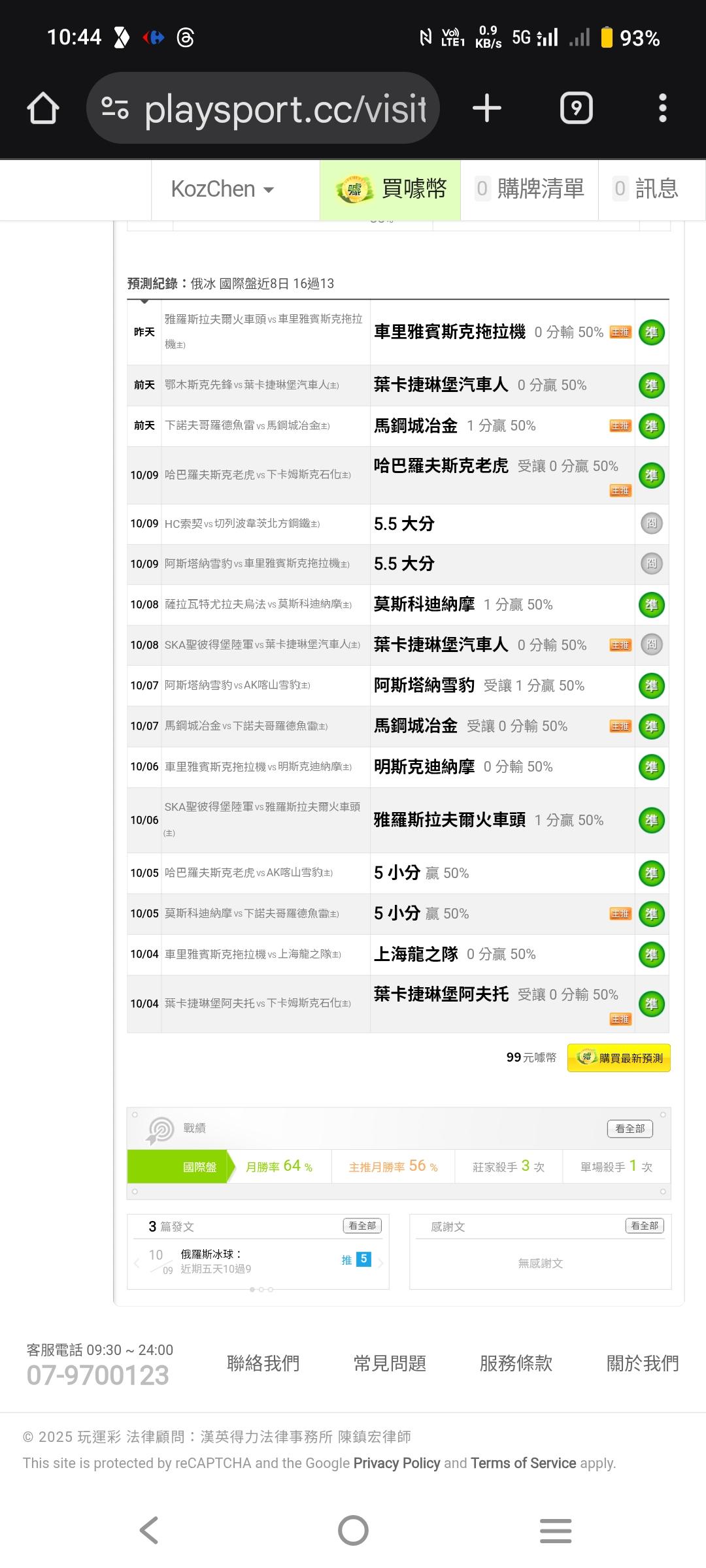The image size is (706, 1568).
Task: Open 聯絡我們 footer link
Action: pos(263,1364)
